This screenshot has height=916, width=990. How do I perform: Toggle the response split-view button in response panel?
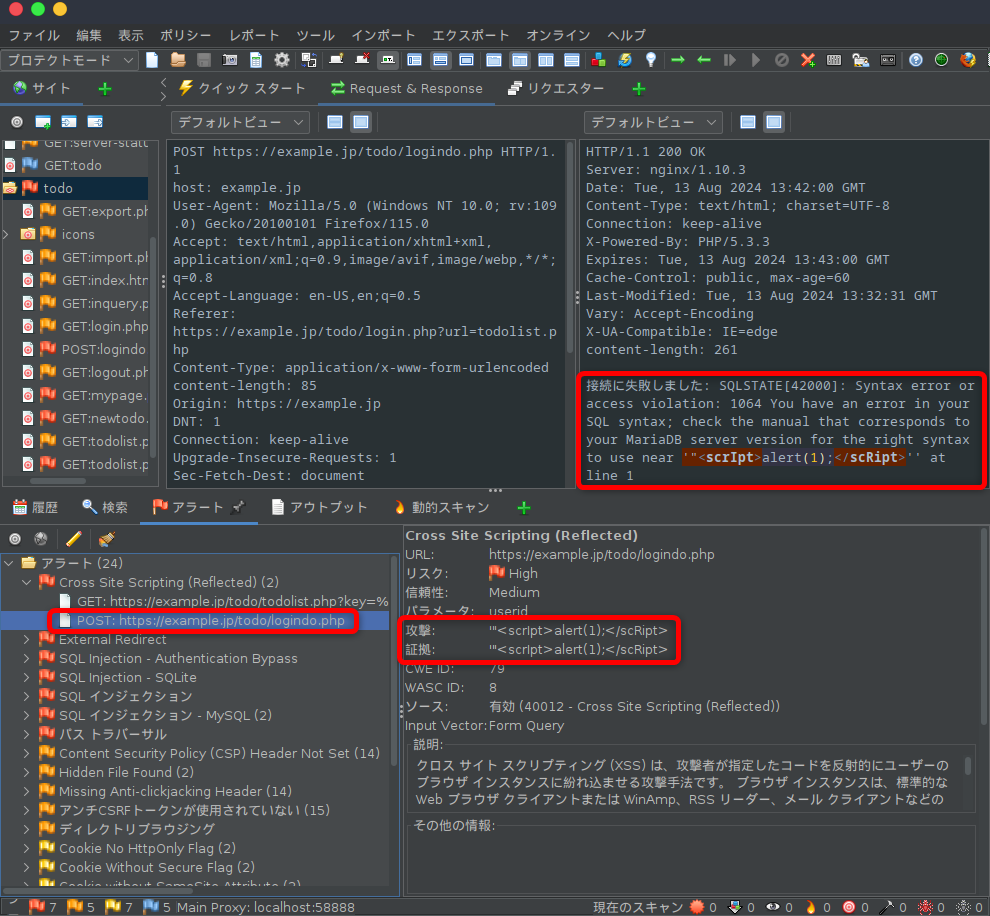(748, 122)
